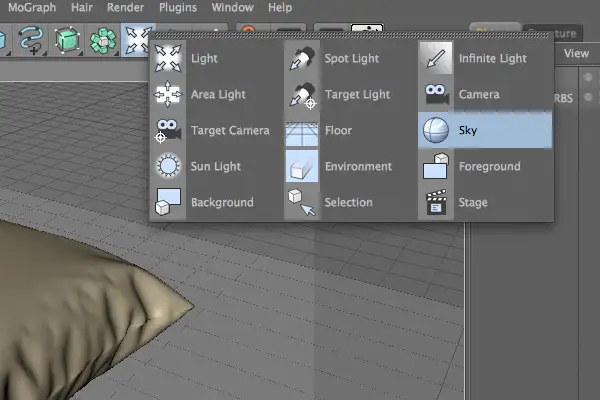Select the Sky object icon

[436, 130]
